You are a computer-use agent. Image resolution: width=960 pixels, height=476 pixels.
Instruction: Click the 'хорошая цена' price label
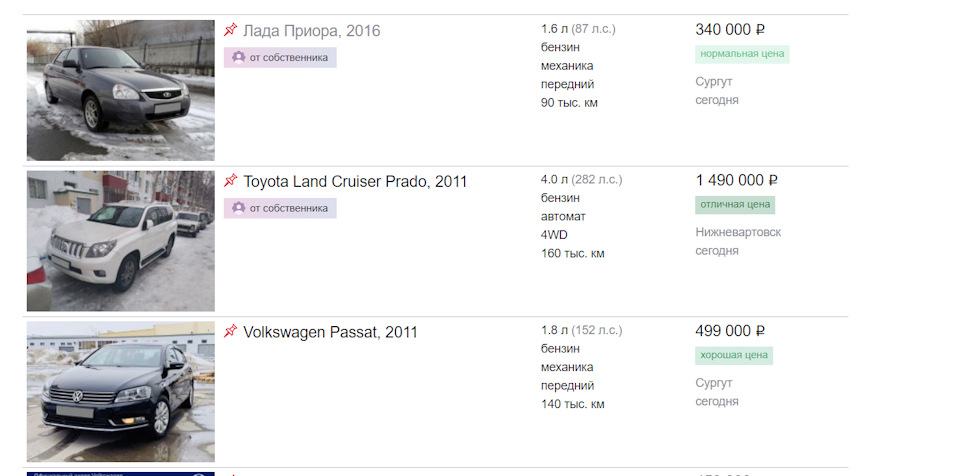click(733, 355)
